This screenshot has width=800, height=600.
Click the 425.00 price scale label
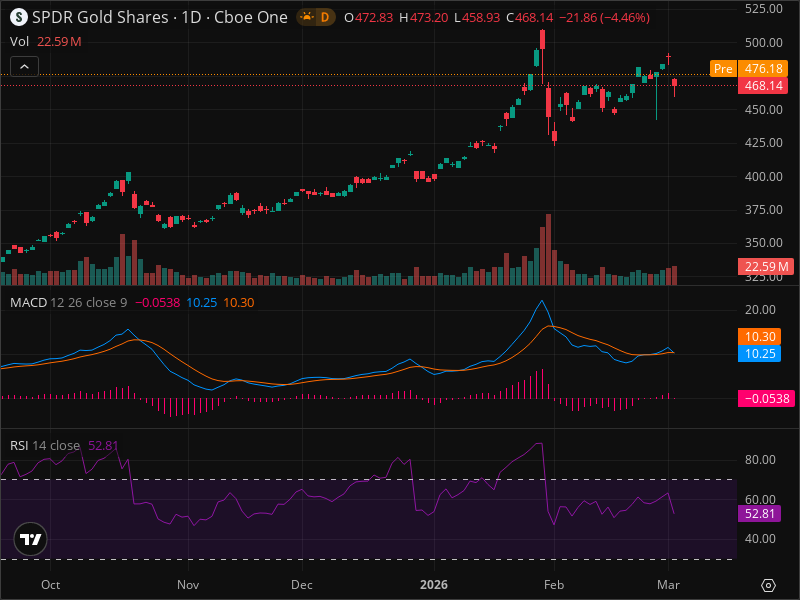(763, 142)
